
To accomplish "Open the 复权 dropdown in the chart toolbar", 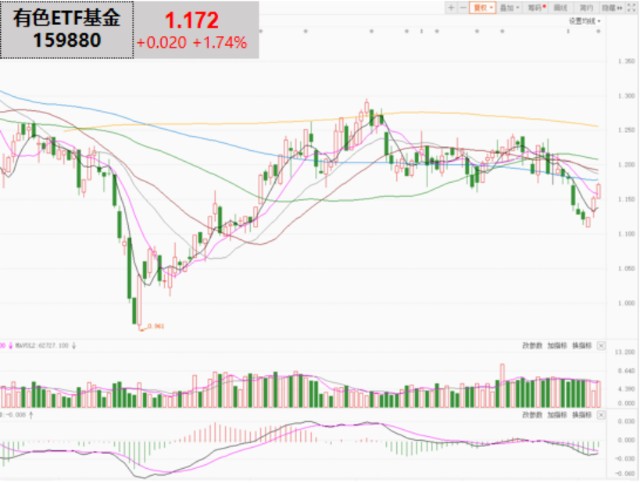I will click(x=482, y=8).
